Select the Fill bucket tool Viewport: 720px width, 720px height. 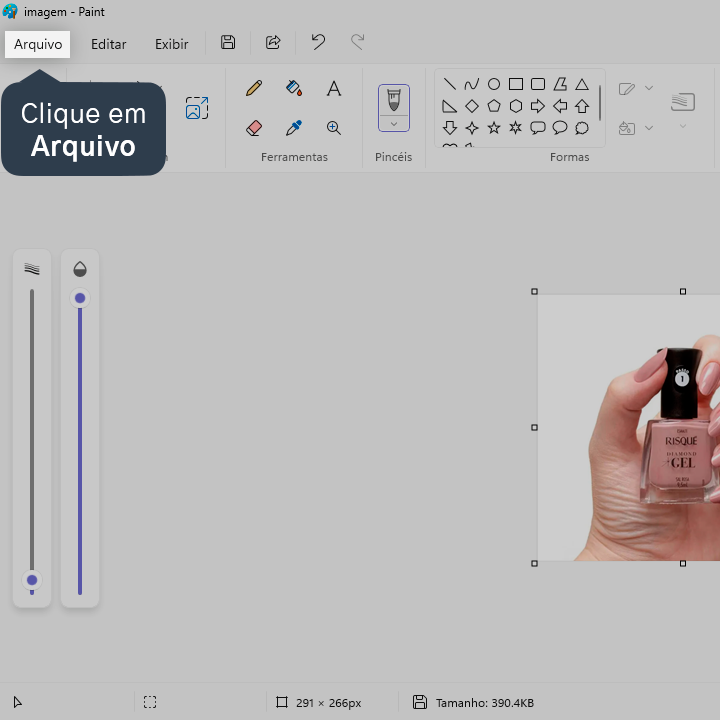coord(294,88)
